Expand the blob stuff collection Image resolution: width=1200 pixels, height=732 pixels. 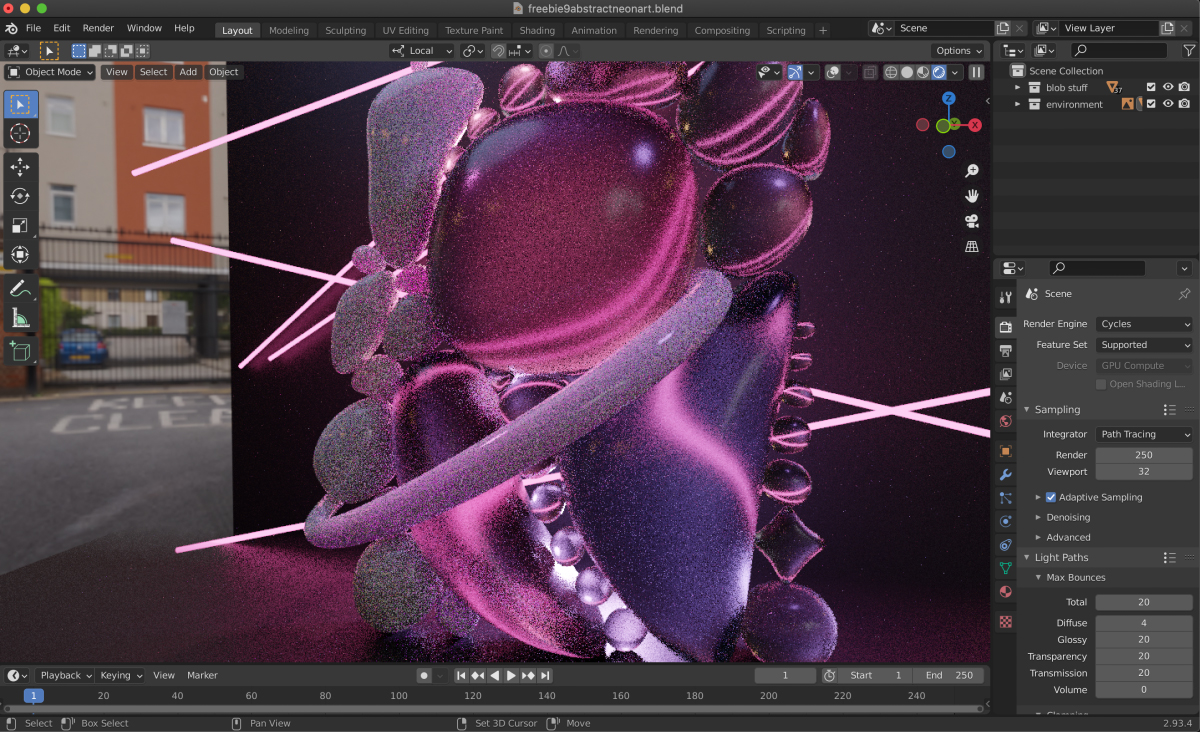click(x=1018, y=87)
